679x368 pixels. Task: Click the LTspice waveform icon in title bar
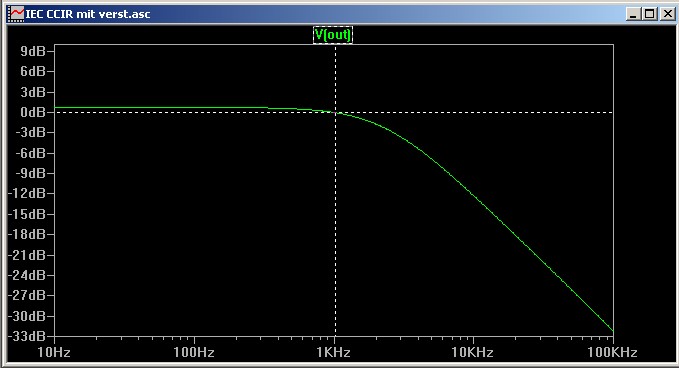tap(16, 13)
